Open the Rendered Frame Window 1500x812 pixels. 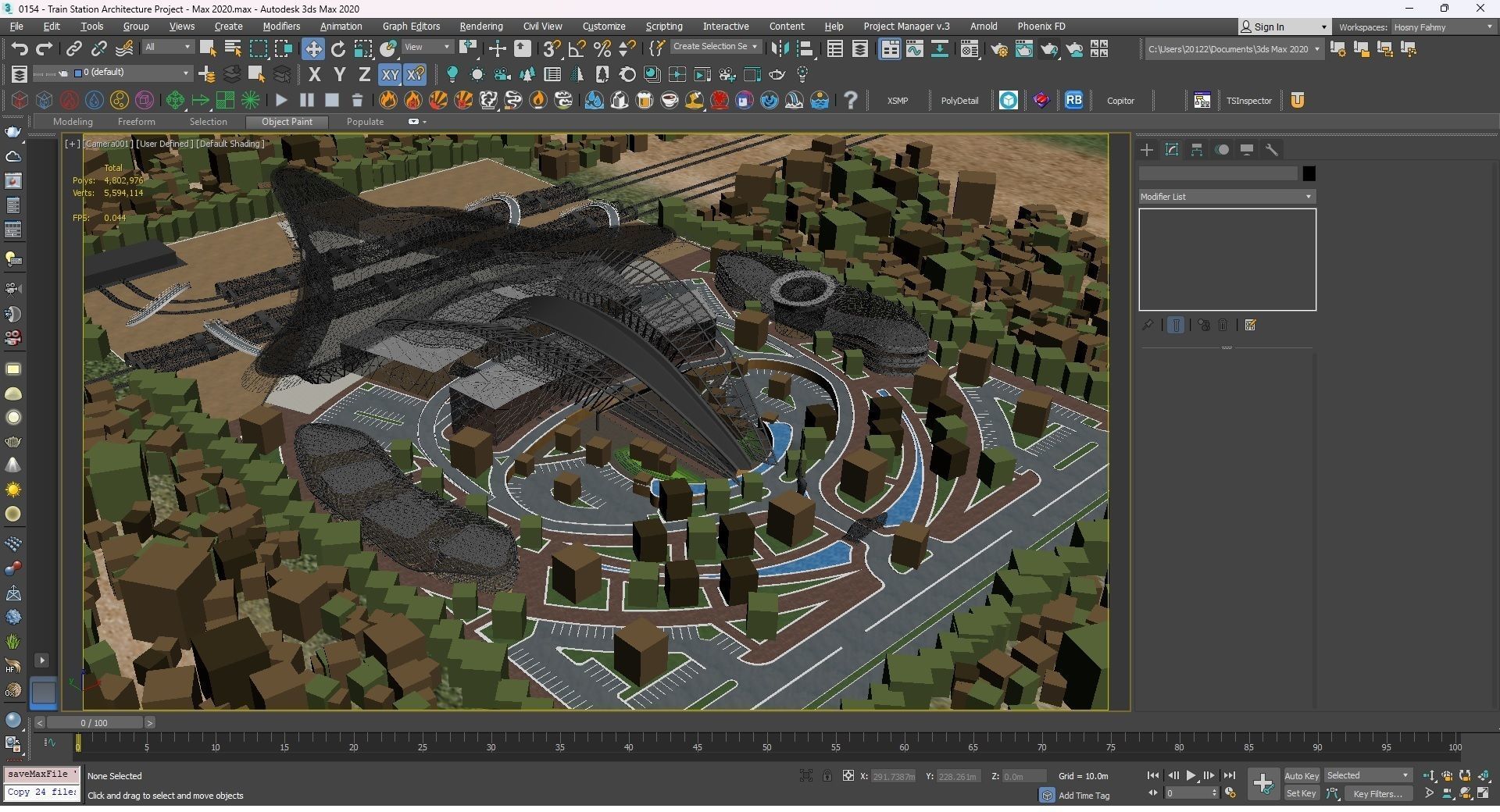coord(1024,48)
